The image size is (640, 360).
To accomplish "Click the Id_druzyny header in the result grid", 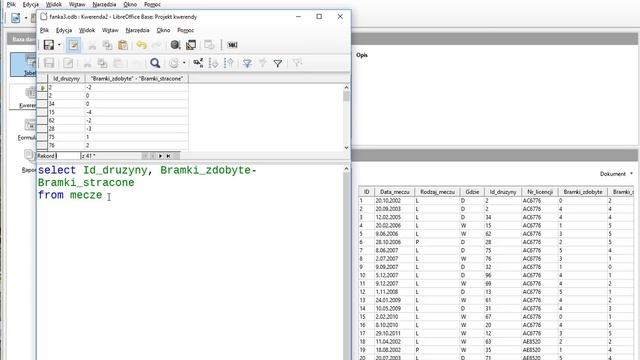I will (67, 78).
